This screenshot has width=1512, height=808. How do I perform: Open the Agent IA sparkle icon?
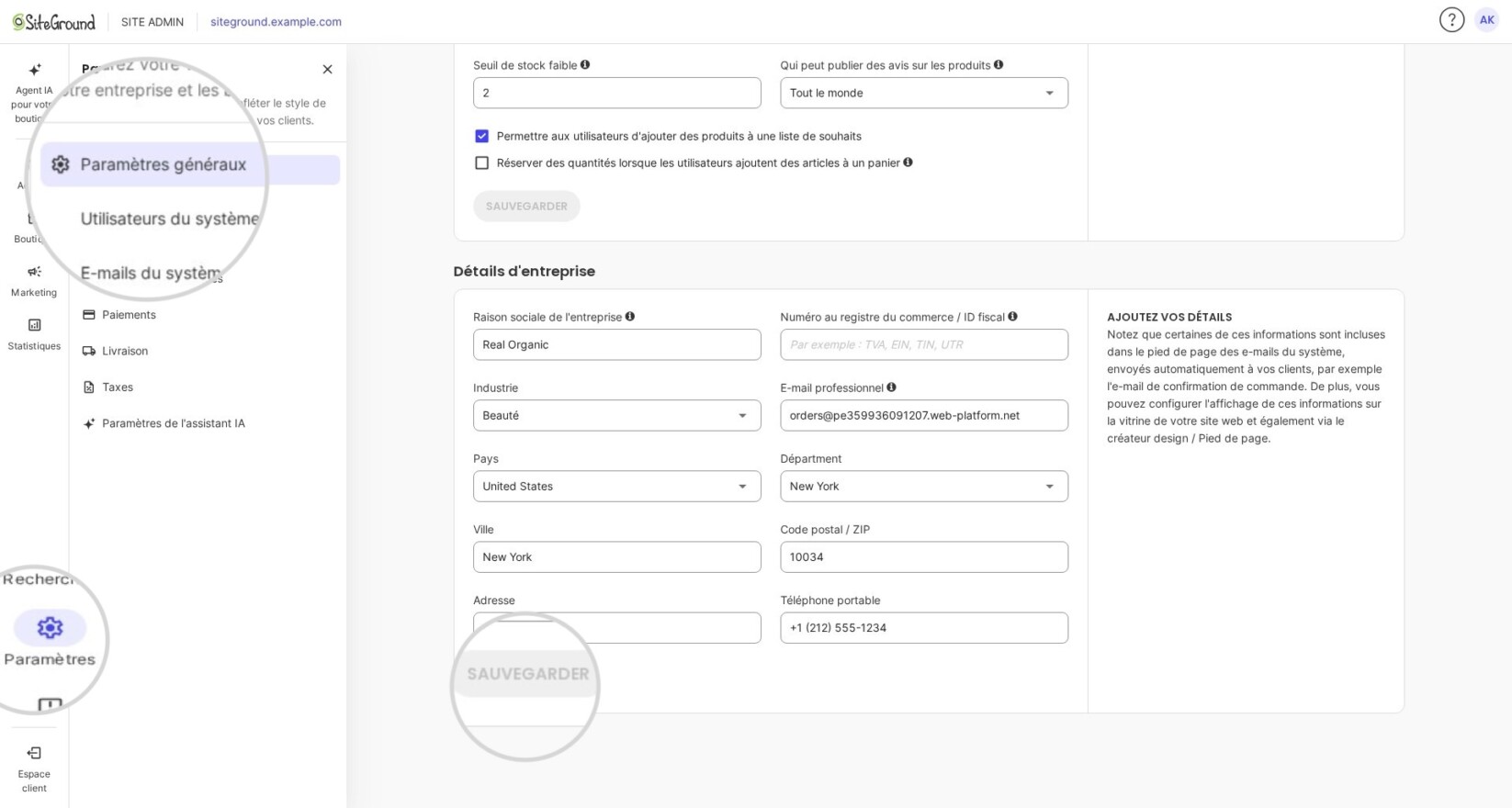pyautogui.click(x=35, y=70)
